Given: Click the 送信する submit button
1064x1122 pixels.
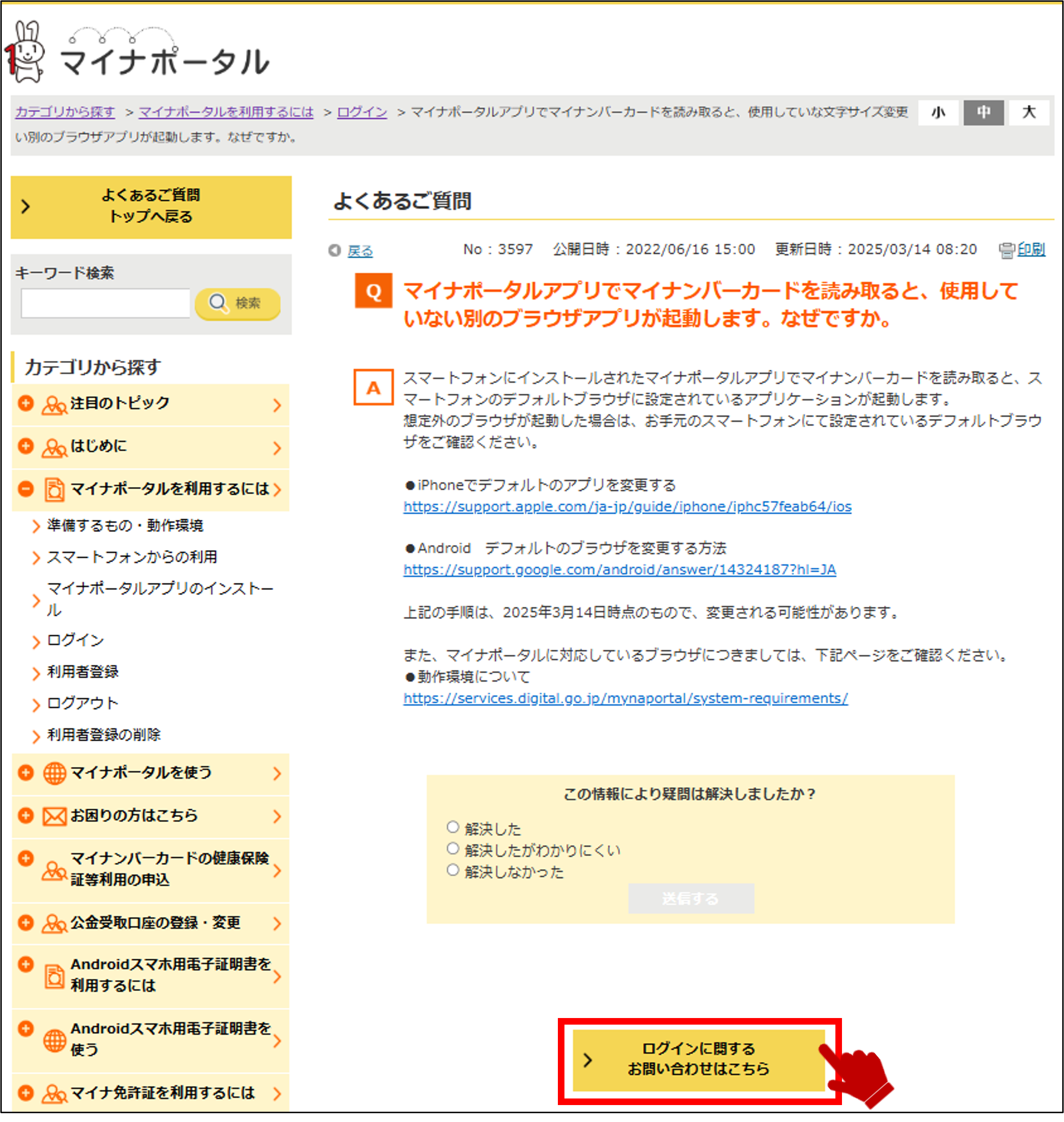Looking at the screenshot, I should 691,899.
